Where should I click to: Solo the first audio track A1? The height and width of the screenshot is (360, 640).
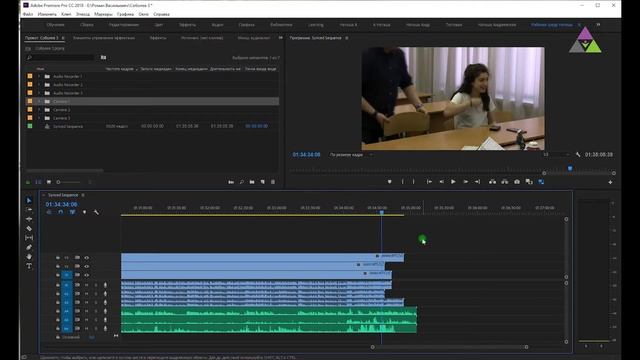[96, 285]
